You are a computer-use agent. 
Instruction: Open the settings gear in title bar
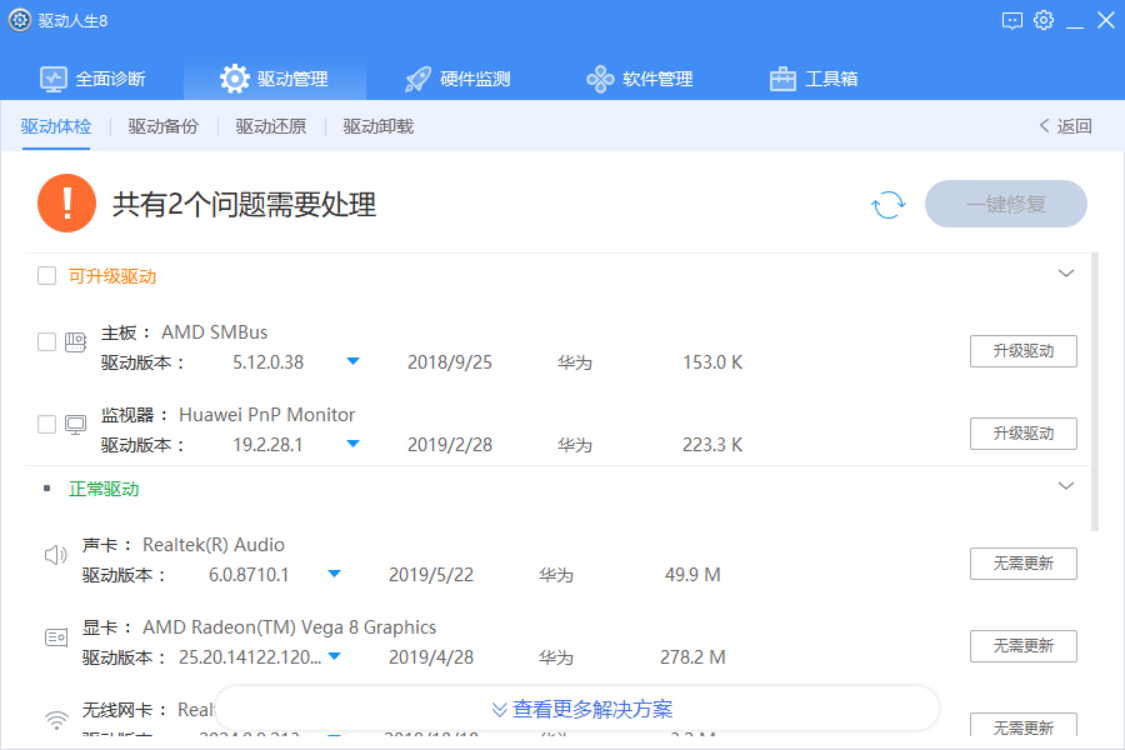[1044, 20]
